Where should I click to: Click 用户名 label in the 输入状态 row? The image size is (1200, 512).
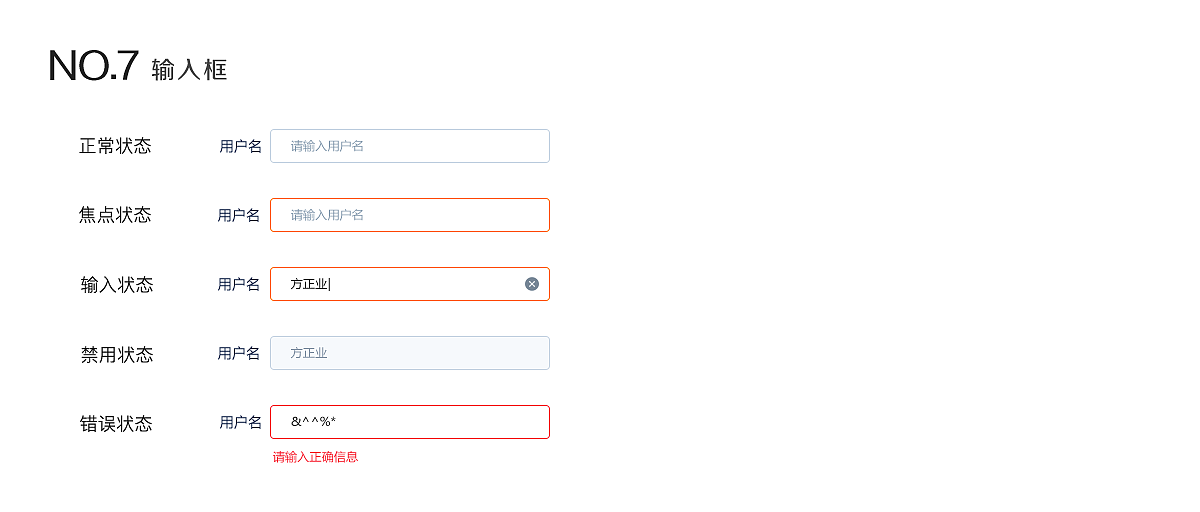point(239,284)
